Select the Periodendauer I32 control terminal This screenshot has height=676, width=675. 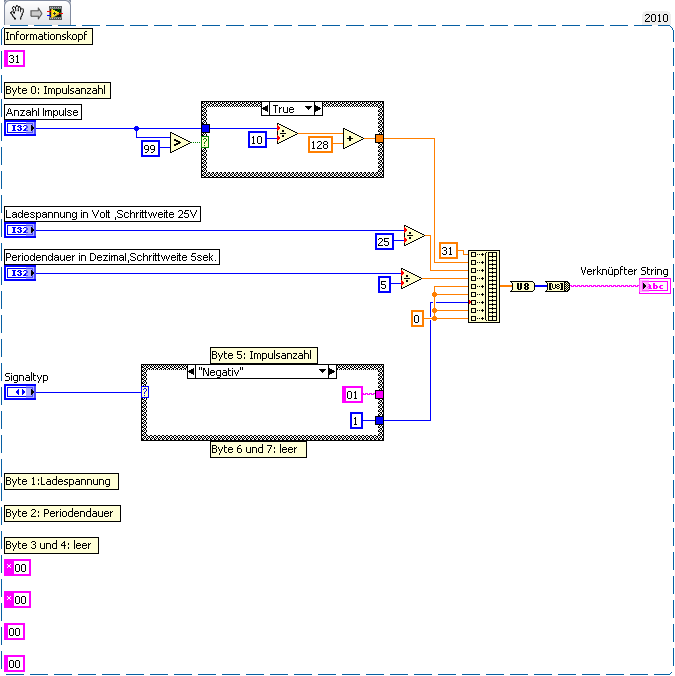pyautogui.click(x=20, y=273)
